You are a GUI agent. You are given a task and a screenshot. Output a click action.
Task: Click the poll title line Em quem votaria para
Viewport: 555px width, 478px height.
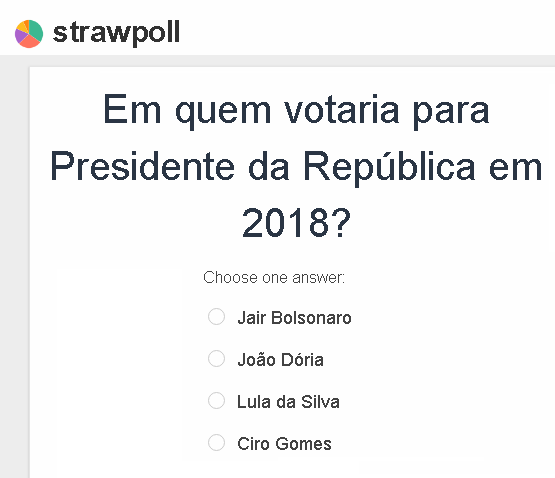pyautogui.click(x=296, y=110)
